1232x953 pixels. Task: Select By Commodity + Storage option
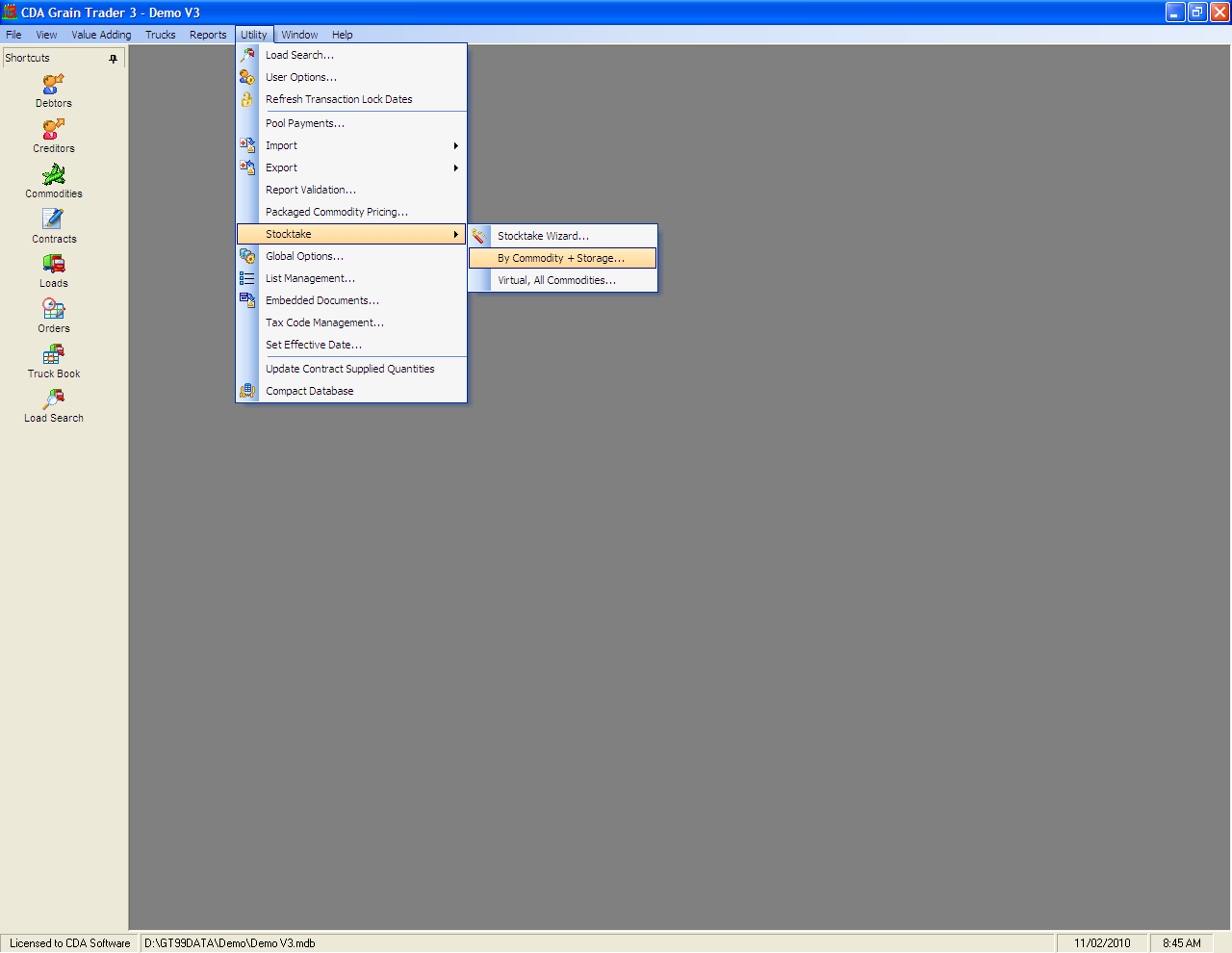point(561,258)
